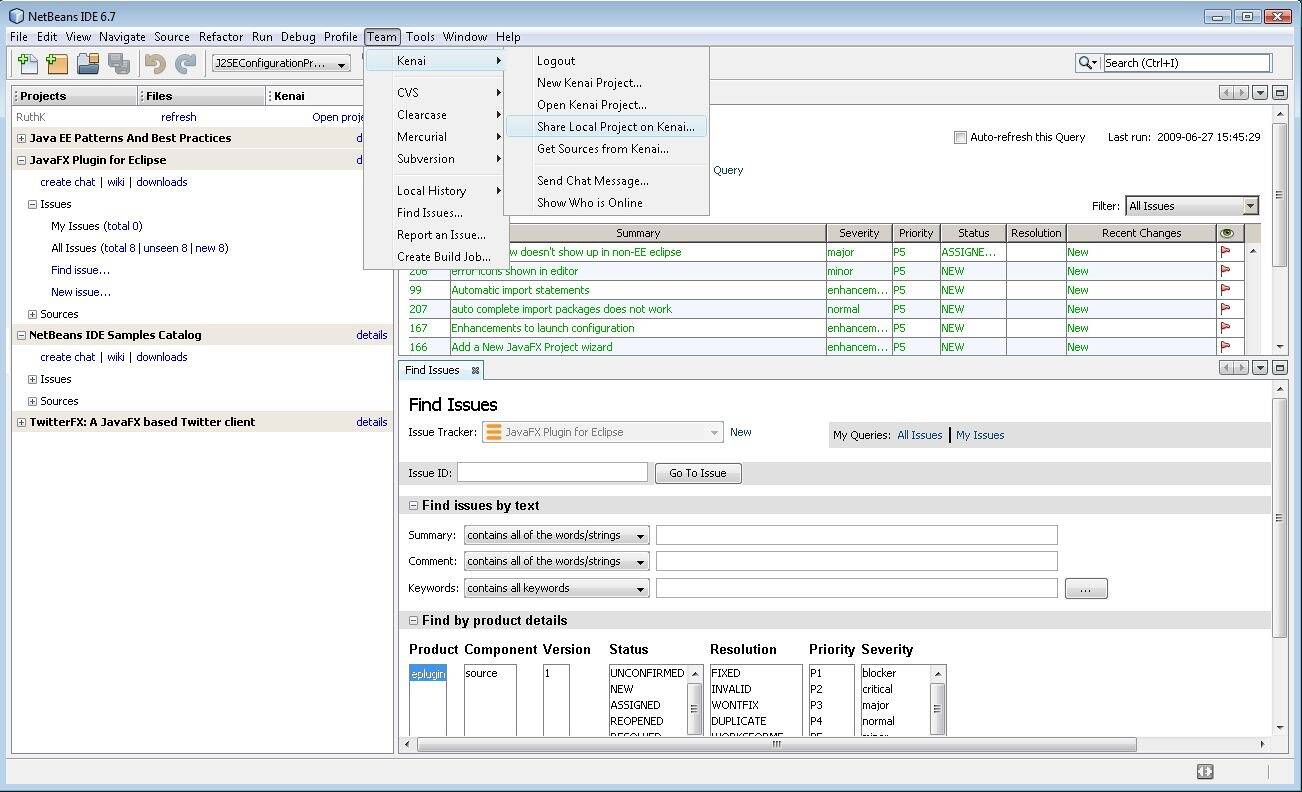Sort by the Severity column header
The width and height of the screenshot is (1302, 792).
coord(858,233)
